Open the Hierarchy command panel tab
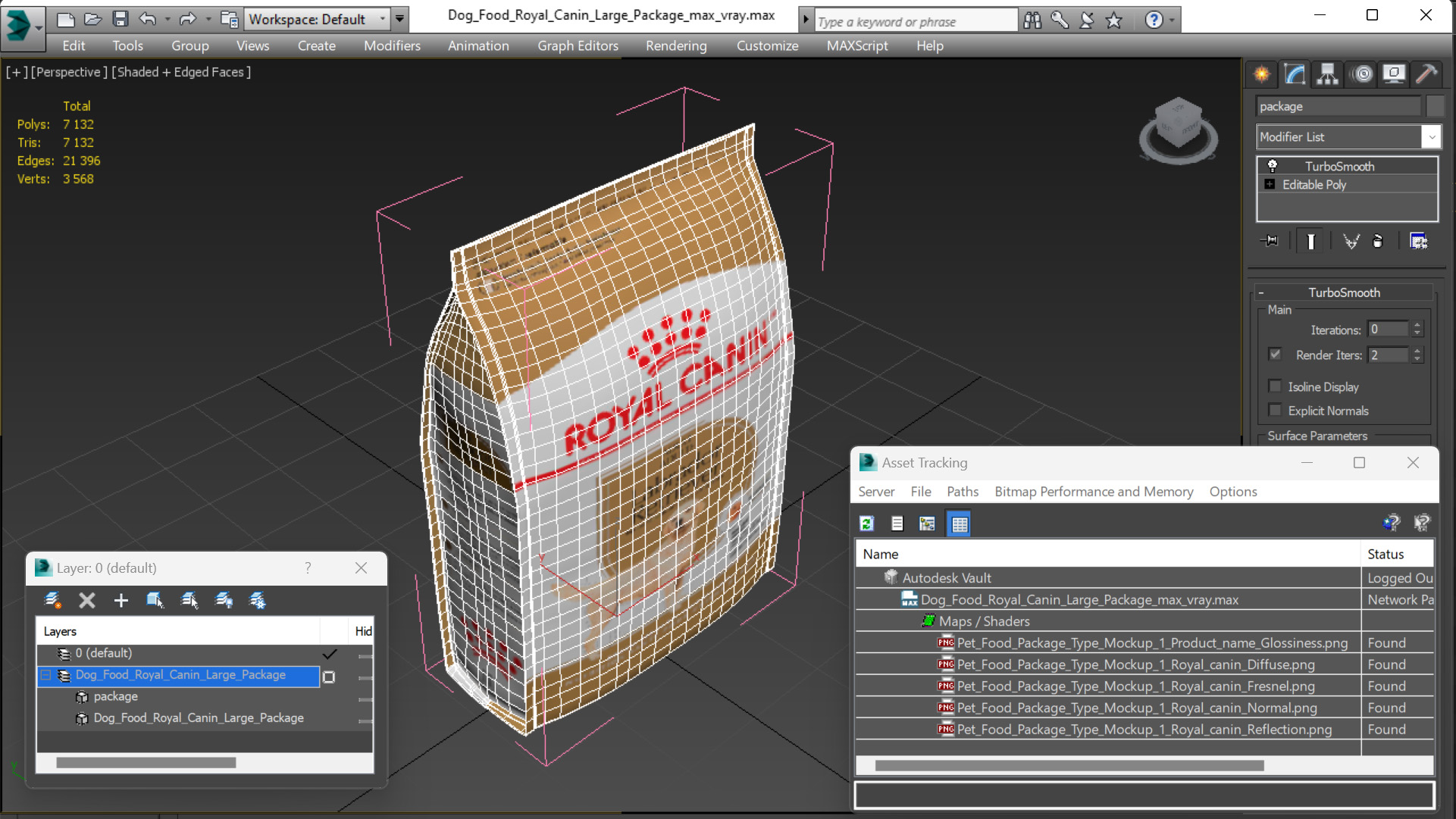The image size is (1456, 819). coord(1327,73)
